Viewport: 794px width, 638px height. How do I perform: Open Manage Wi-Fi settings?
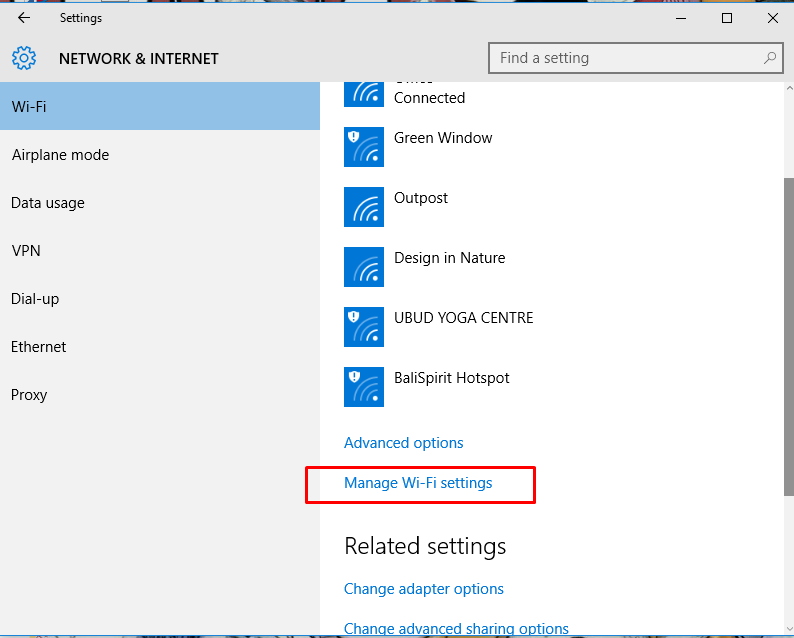(x=418, y=483)
